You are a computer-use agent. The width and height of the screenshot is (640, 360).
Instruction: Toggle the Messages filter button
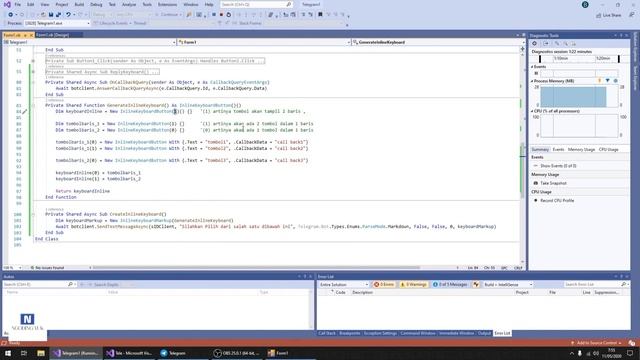pos(450,284)
